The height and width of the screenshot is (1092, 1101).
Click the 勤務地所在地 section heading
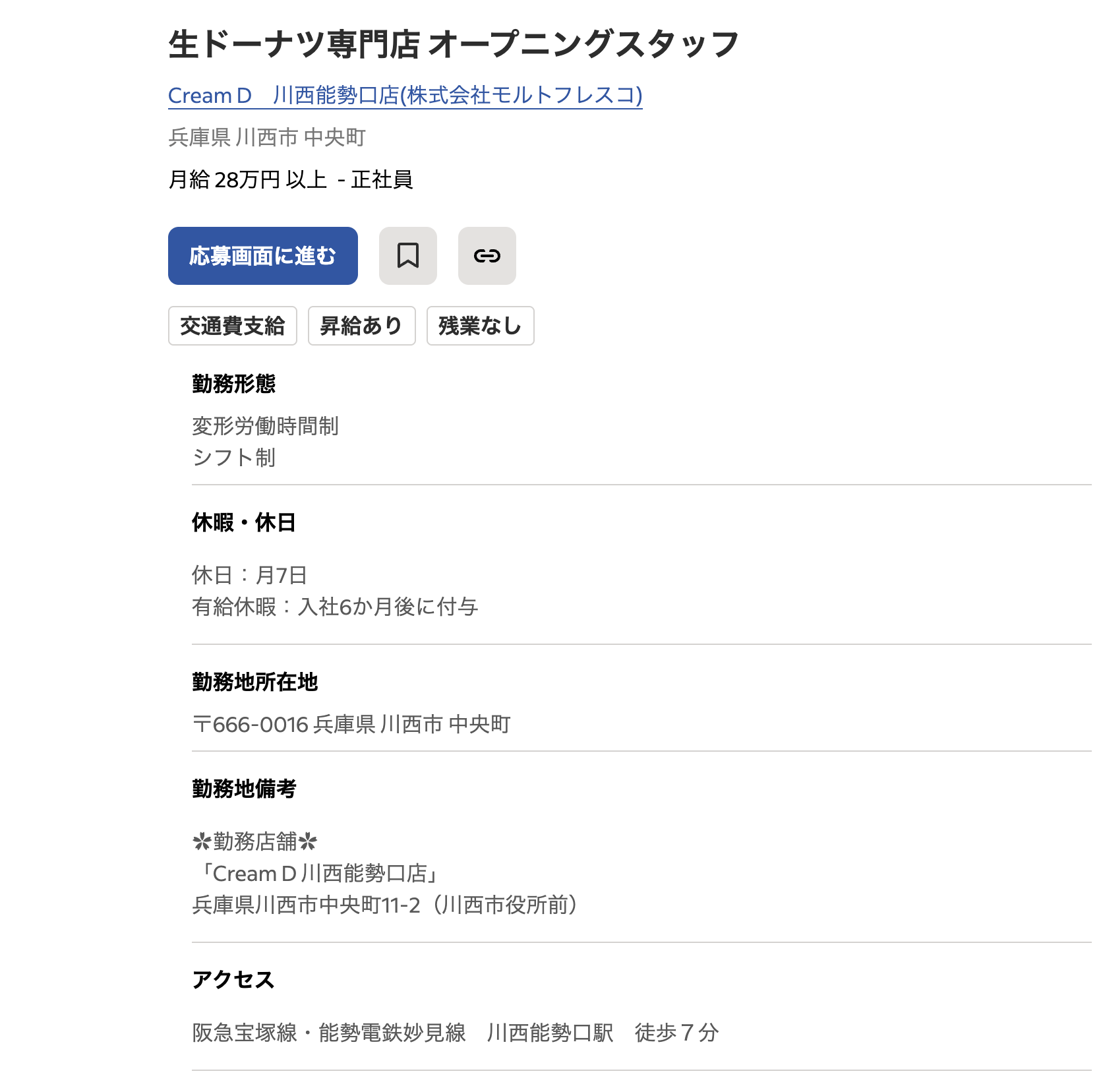pos(254,682)
